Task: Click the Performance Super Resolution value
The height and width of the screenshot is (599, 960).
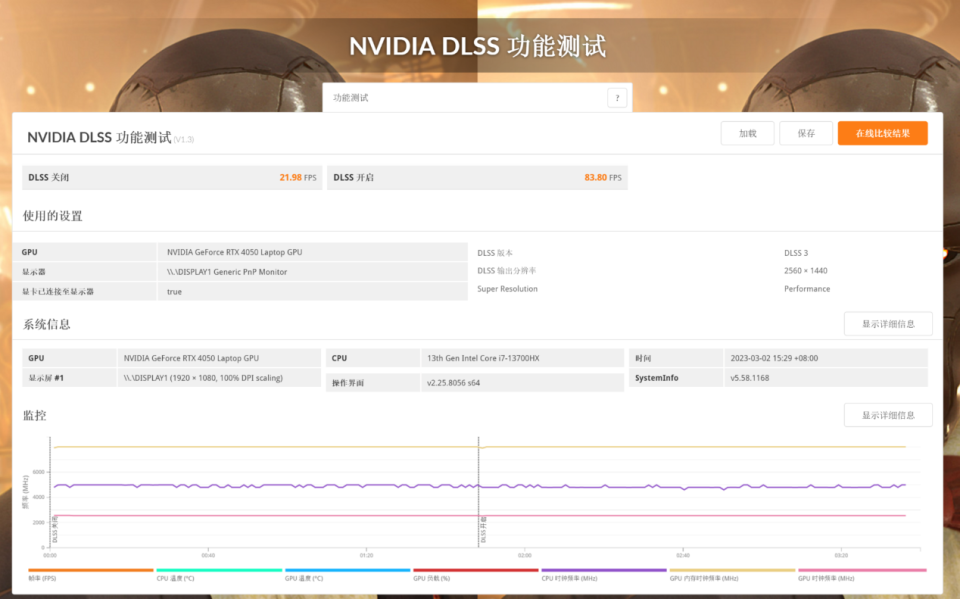Action: pos(807,288)
